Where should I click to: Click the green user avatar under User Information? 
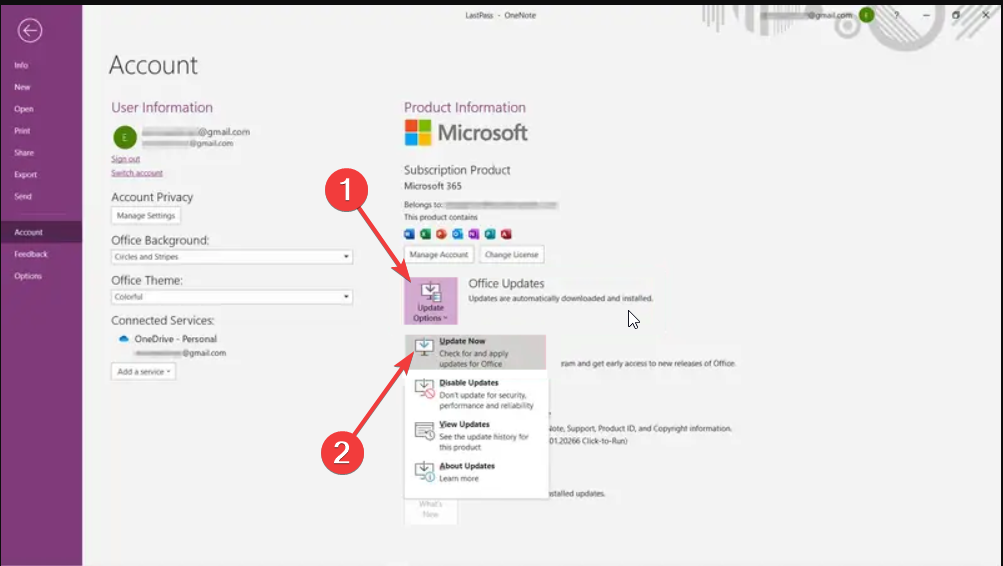(x=125, y=138)
